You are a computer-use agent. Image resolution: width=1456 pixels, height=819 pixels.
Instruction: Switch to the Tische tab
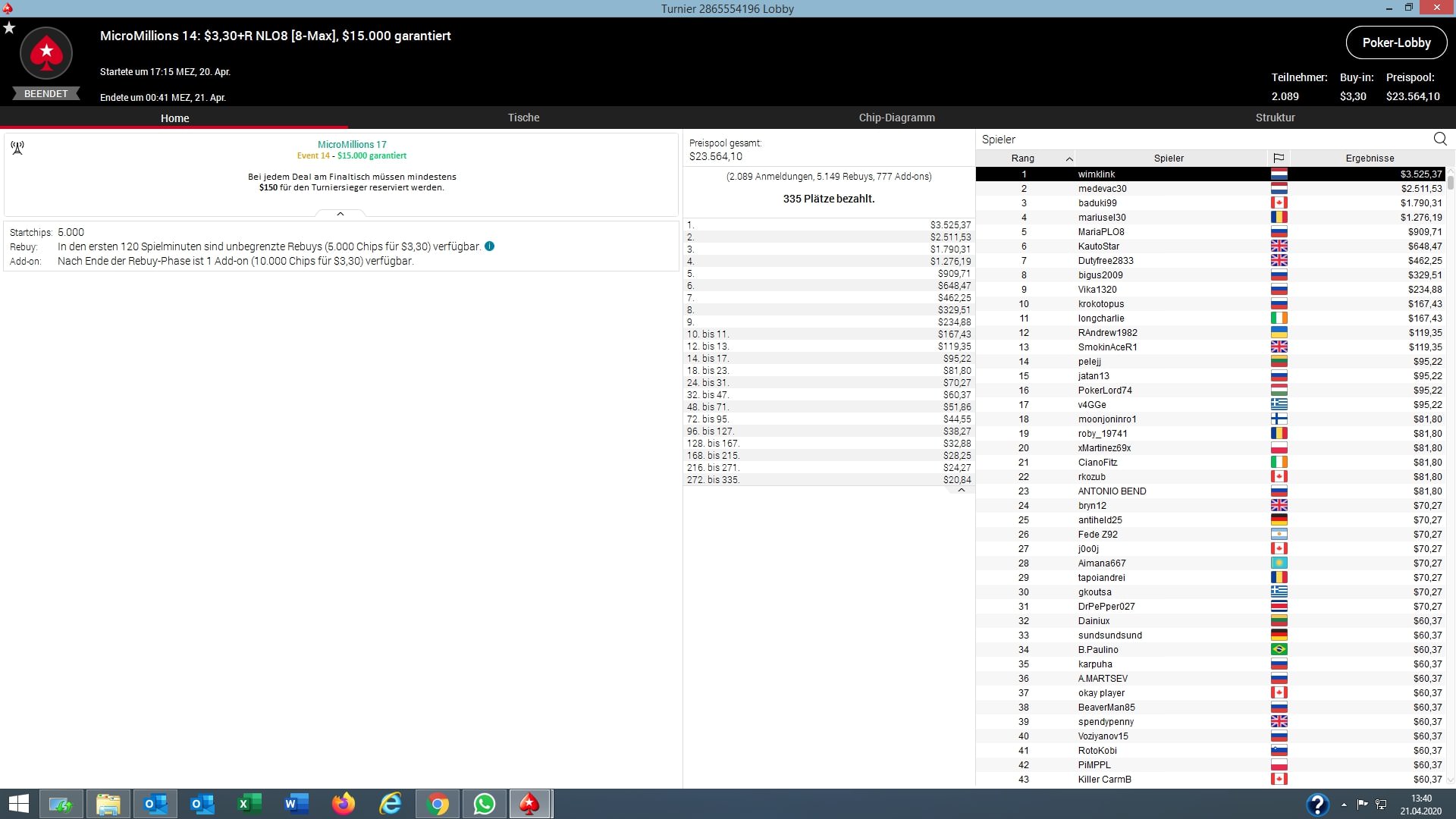click(523, 118)
